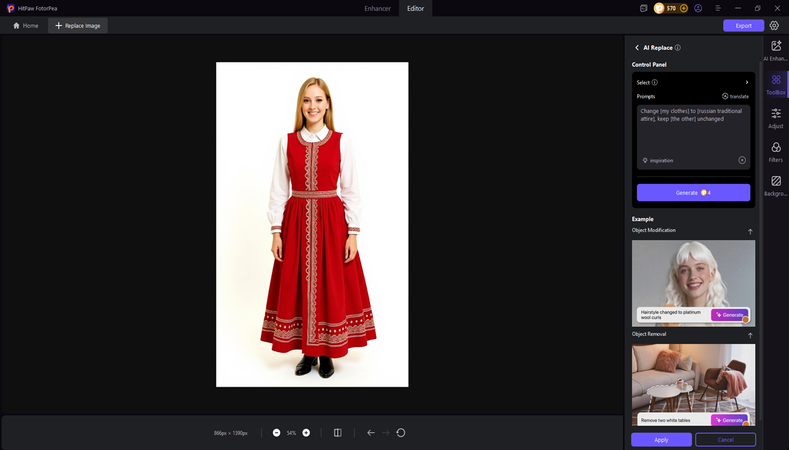The image size is (789, 450).
Task: Open the Filters panel
Action: [776, 152]
